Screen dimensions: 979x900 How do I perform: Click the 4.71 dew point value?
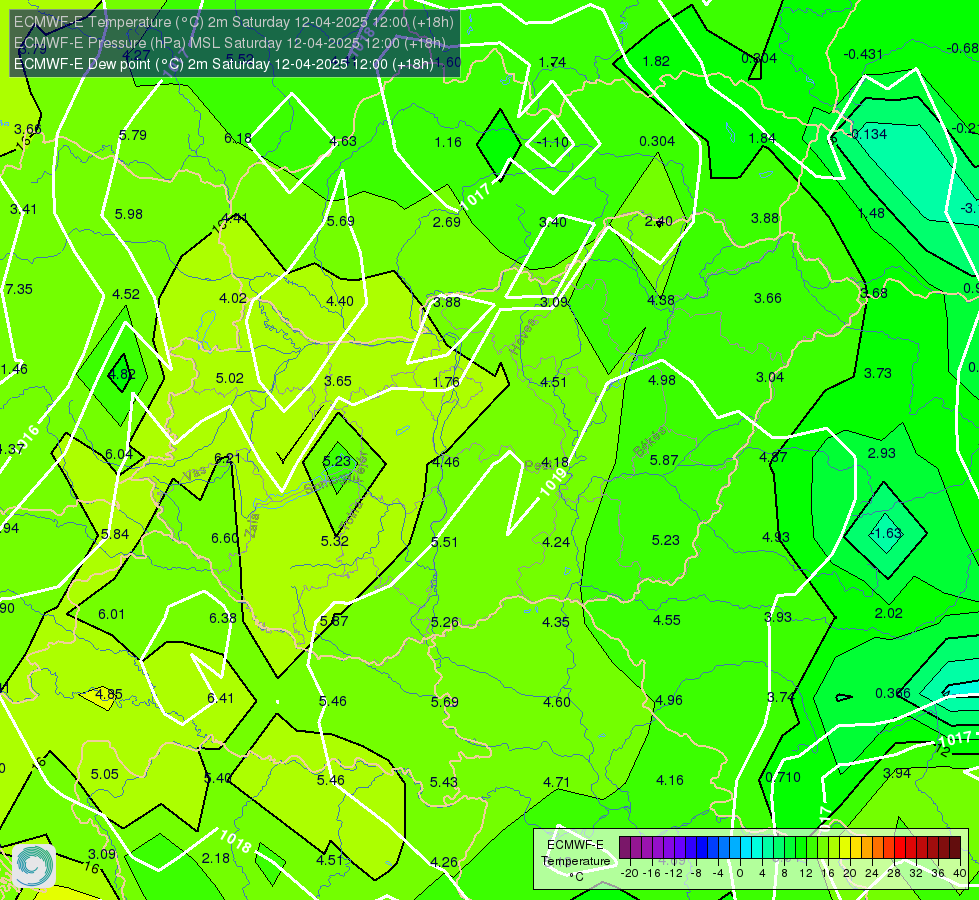(556, 781)
